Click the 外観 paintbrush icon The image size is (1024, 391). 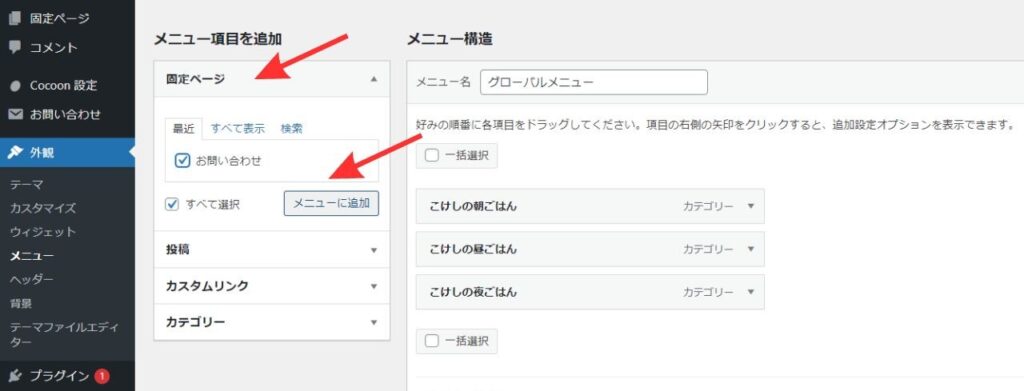[15, 153]
